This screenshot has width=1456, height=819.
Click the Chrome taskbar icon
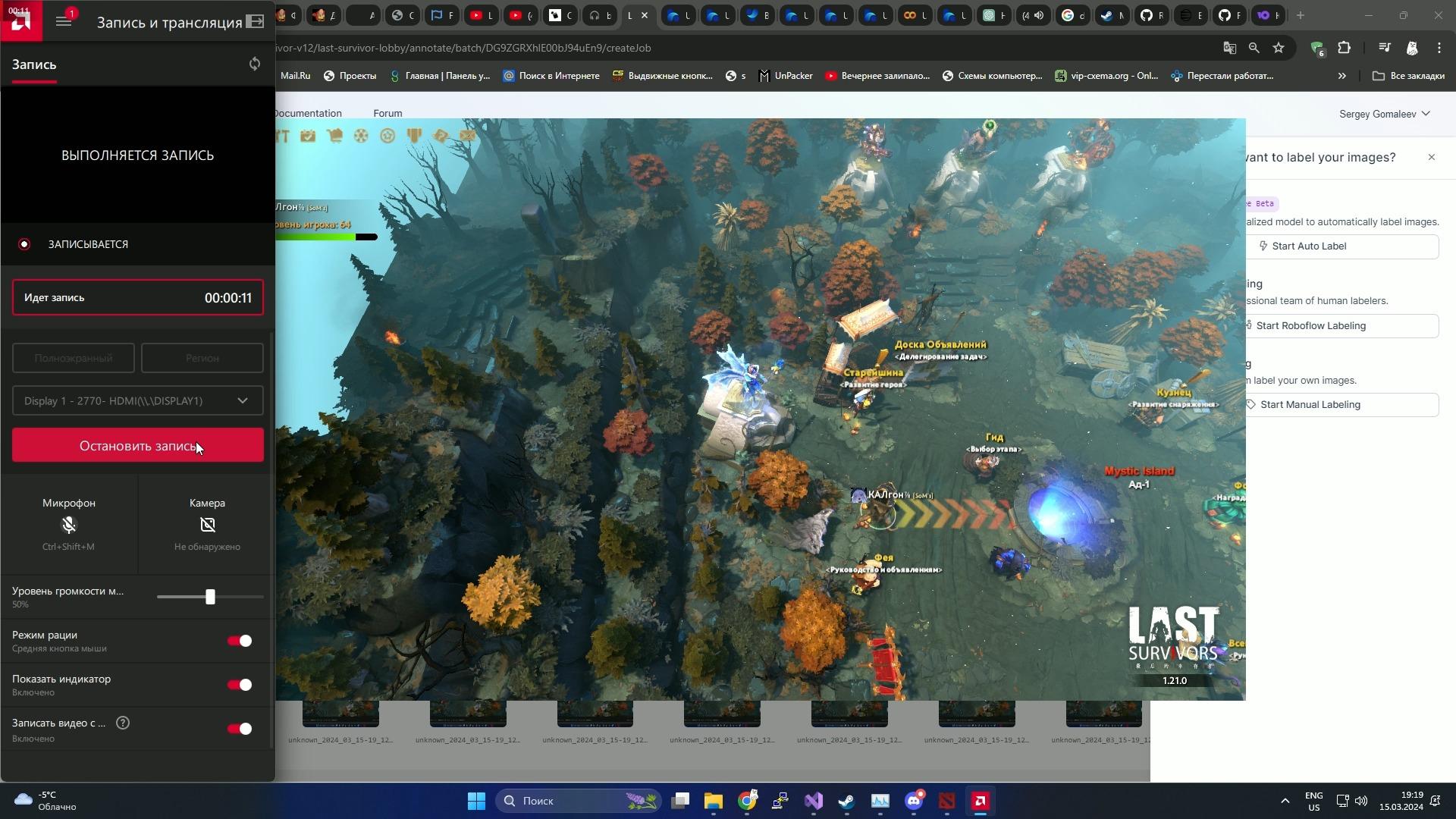748,801
